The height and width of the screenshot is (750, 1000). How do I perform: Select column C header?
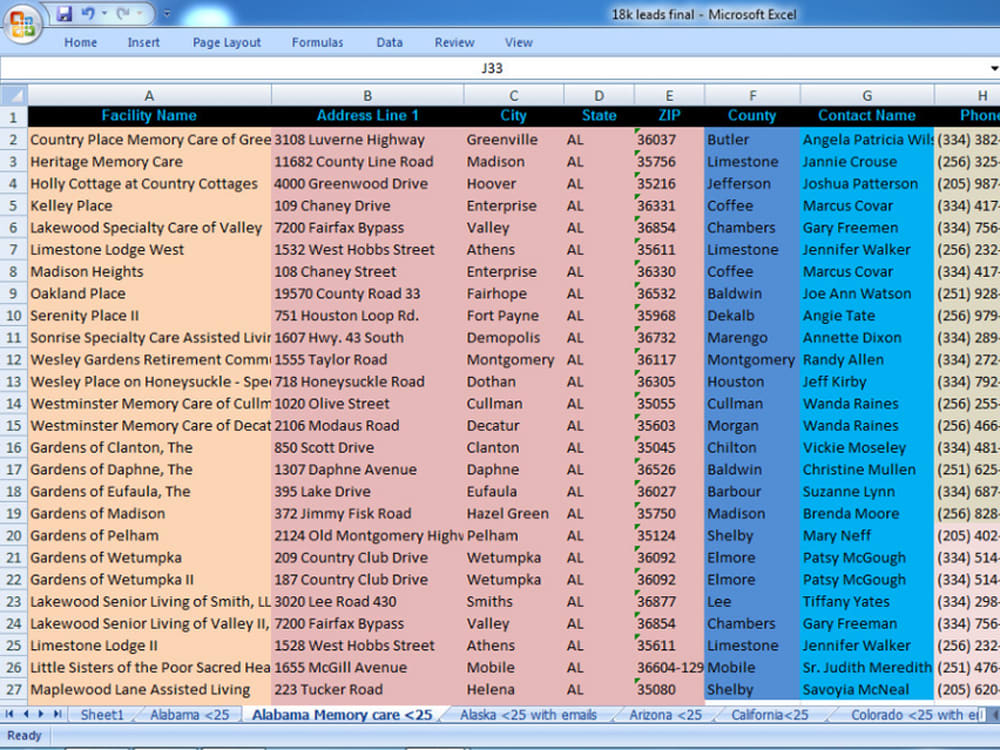pyautogui.click(x=513, y=96)
